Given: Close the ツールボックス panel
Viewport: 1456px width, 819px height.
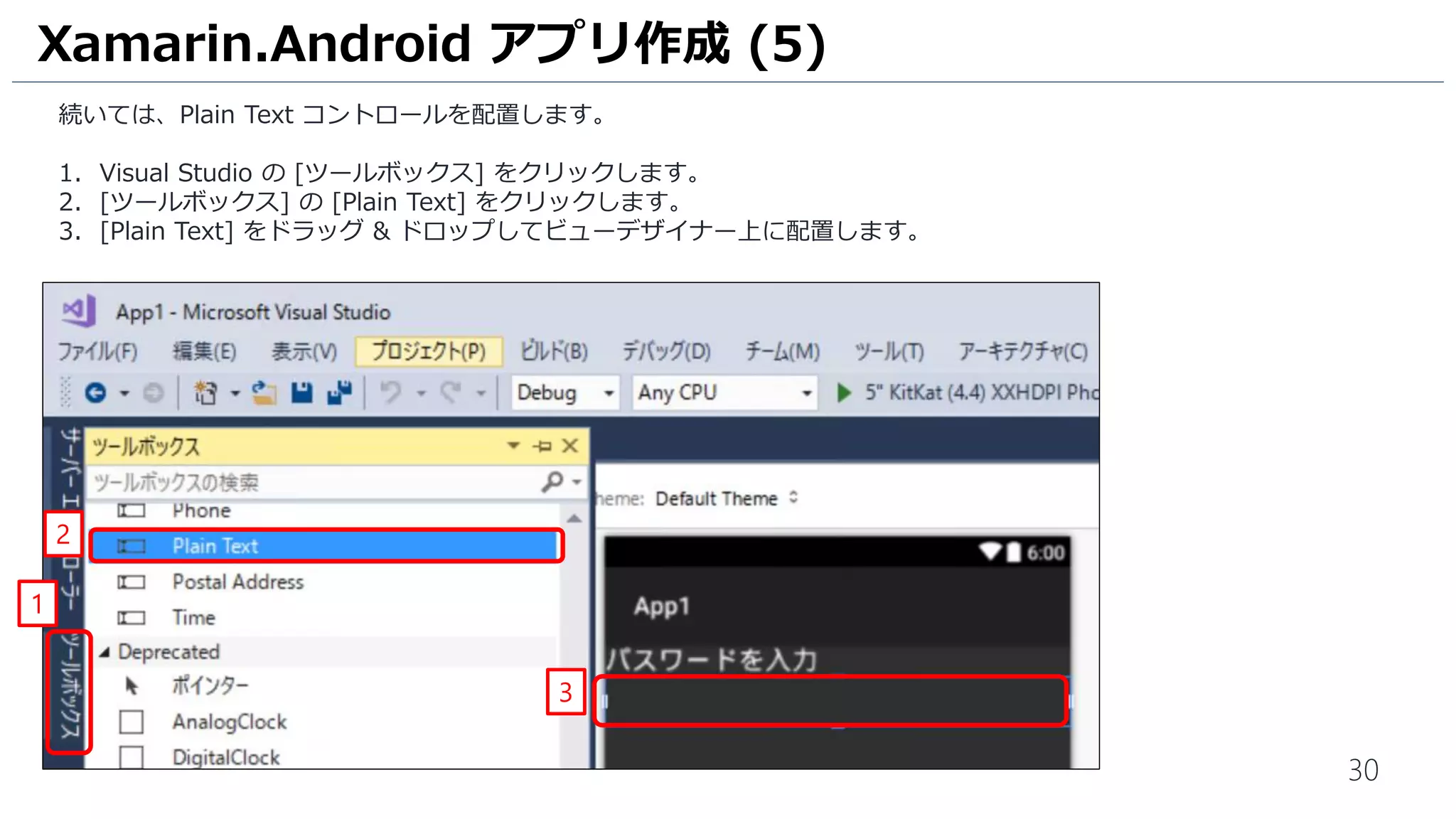Looking at the screenshot, I should pyautogui.click(x=570, y=446).
